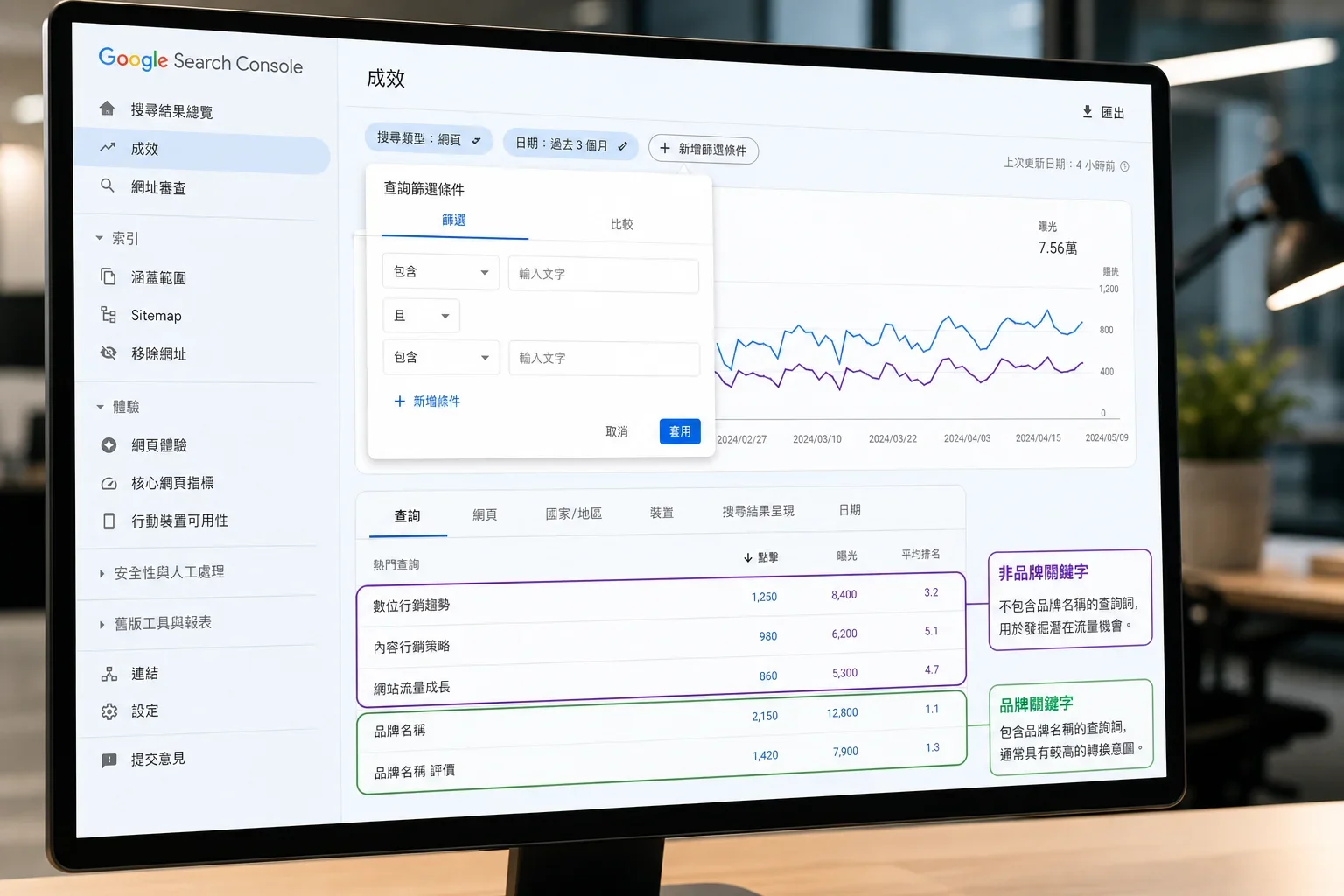Expand the 舊版工具與報表 section

tap(102, 625)
